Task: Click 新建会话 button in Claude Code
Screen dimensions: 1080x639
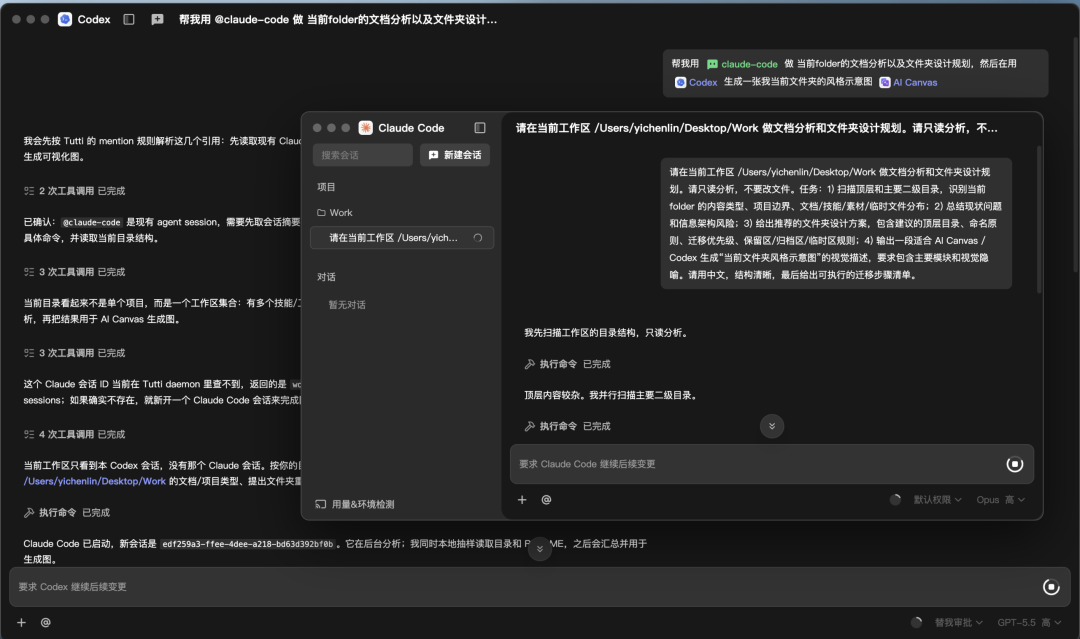Action: click(x=455, y=155)
